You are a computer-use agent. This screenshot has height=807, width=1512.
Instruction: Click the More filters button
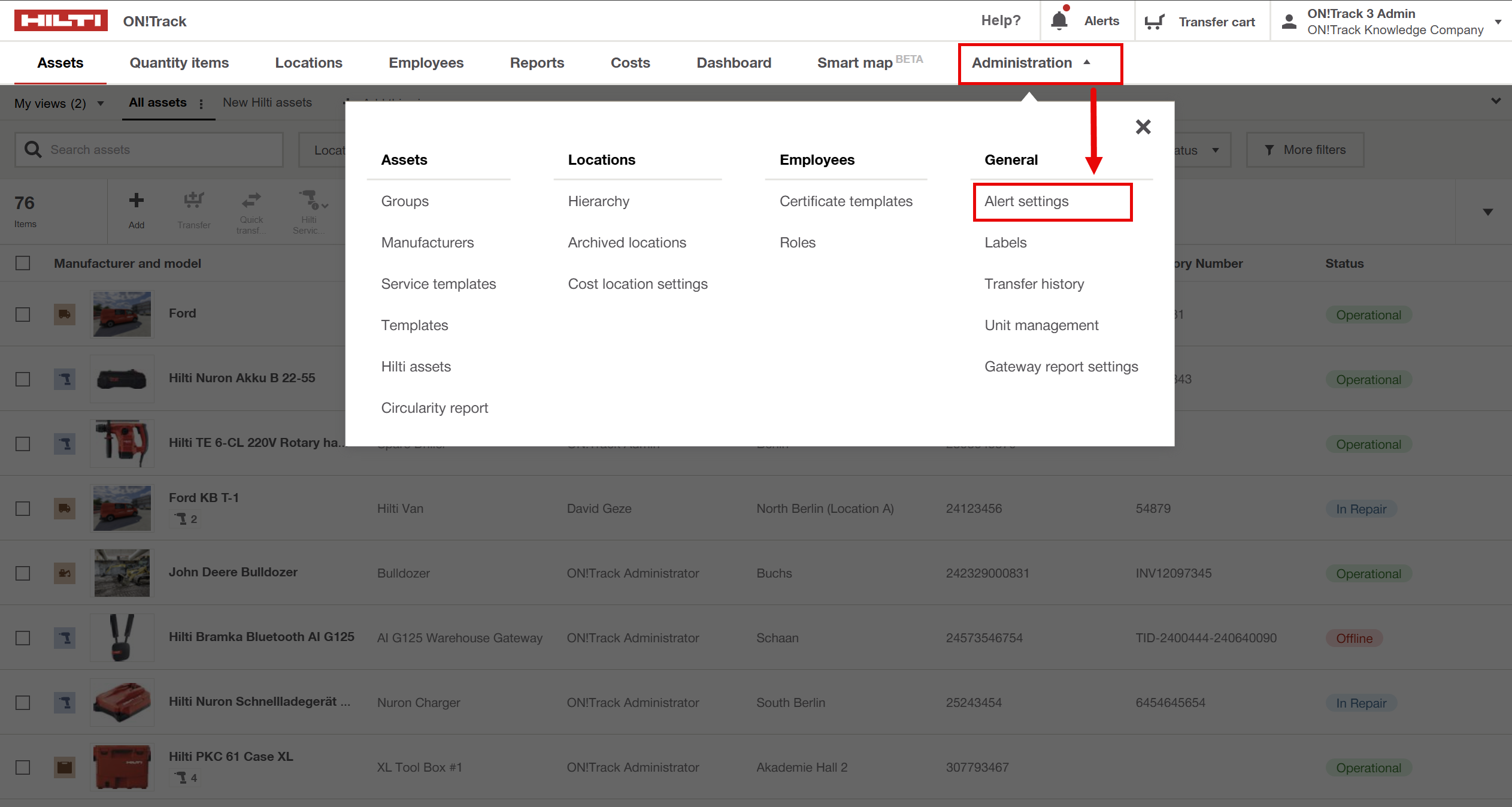tap(1305, 150)
